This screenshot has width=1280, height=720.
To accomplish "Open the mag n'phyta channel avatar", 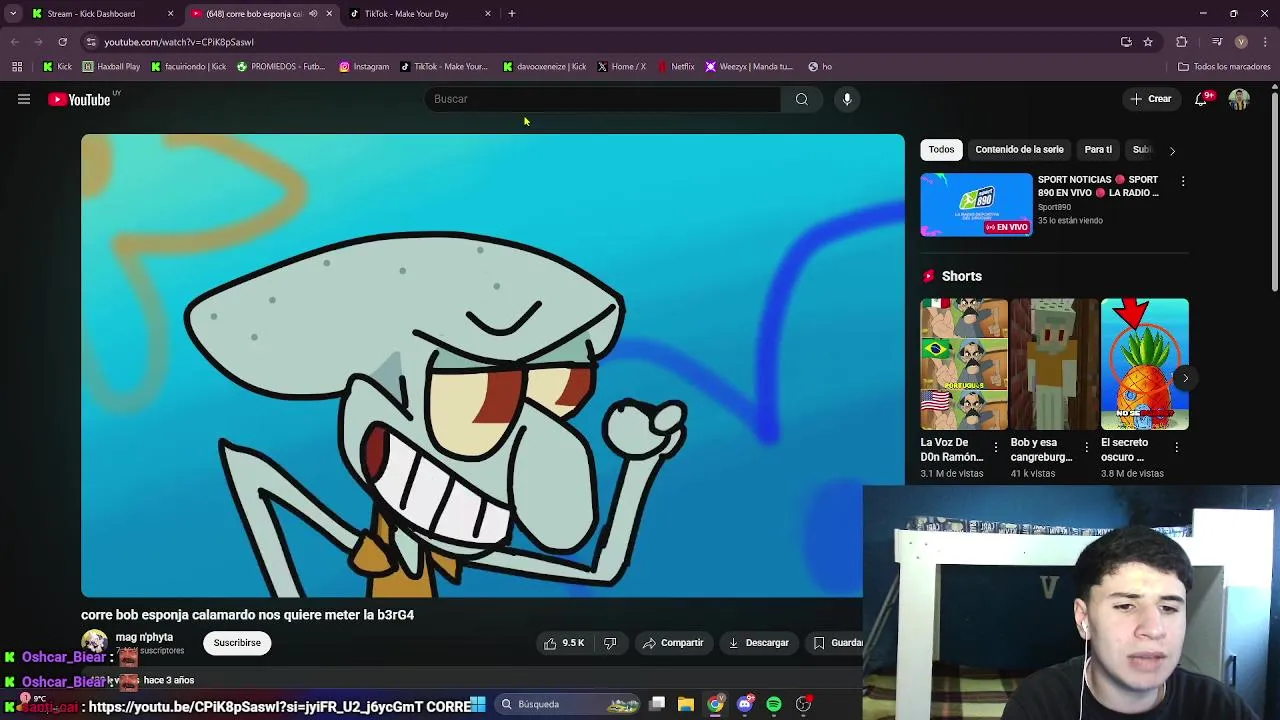I will [x=94, y=642].
